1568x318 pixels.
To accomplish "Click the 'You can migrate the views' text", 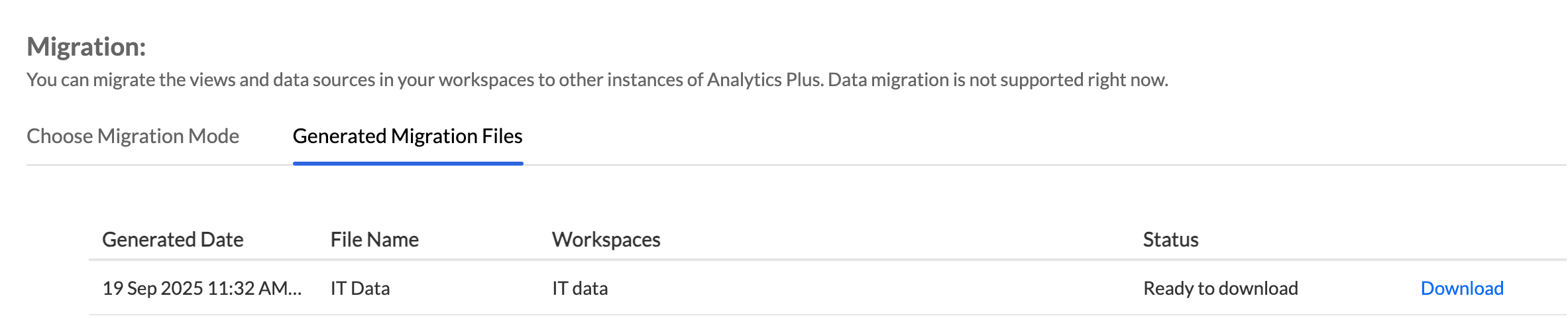I will [x=133, y=79].
